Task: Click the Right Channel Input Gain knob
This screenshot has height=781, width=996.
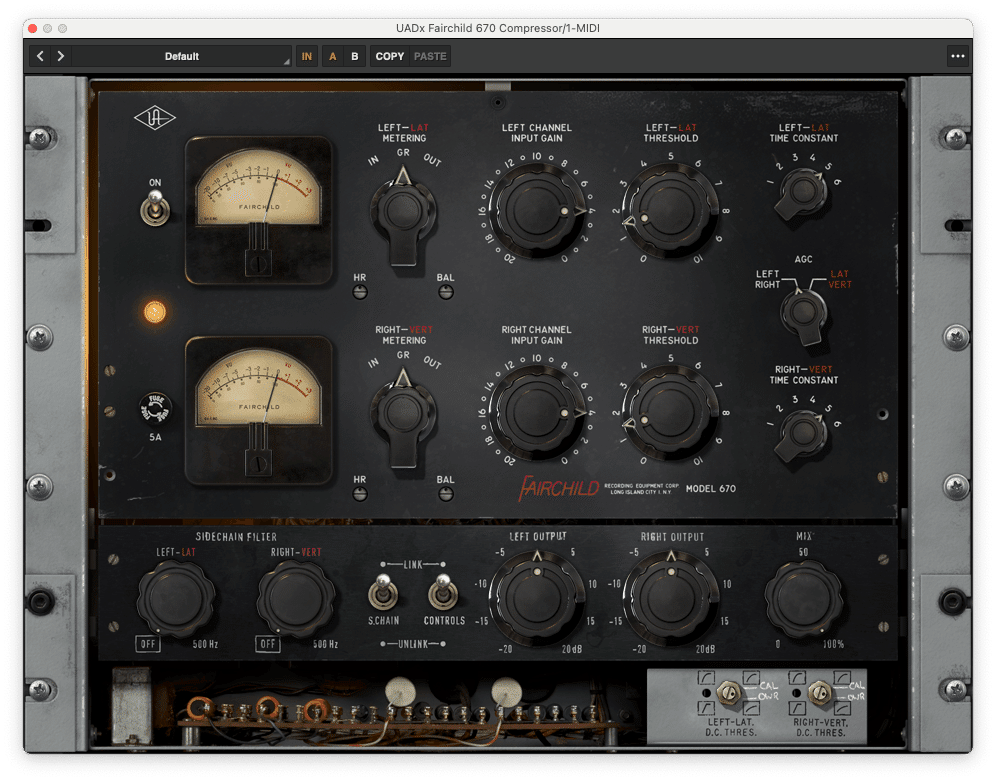Action: (538, 413)
